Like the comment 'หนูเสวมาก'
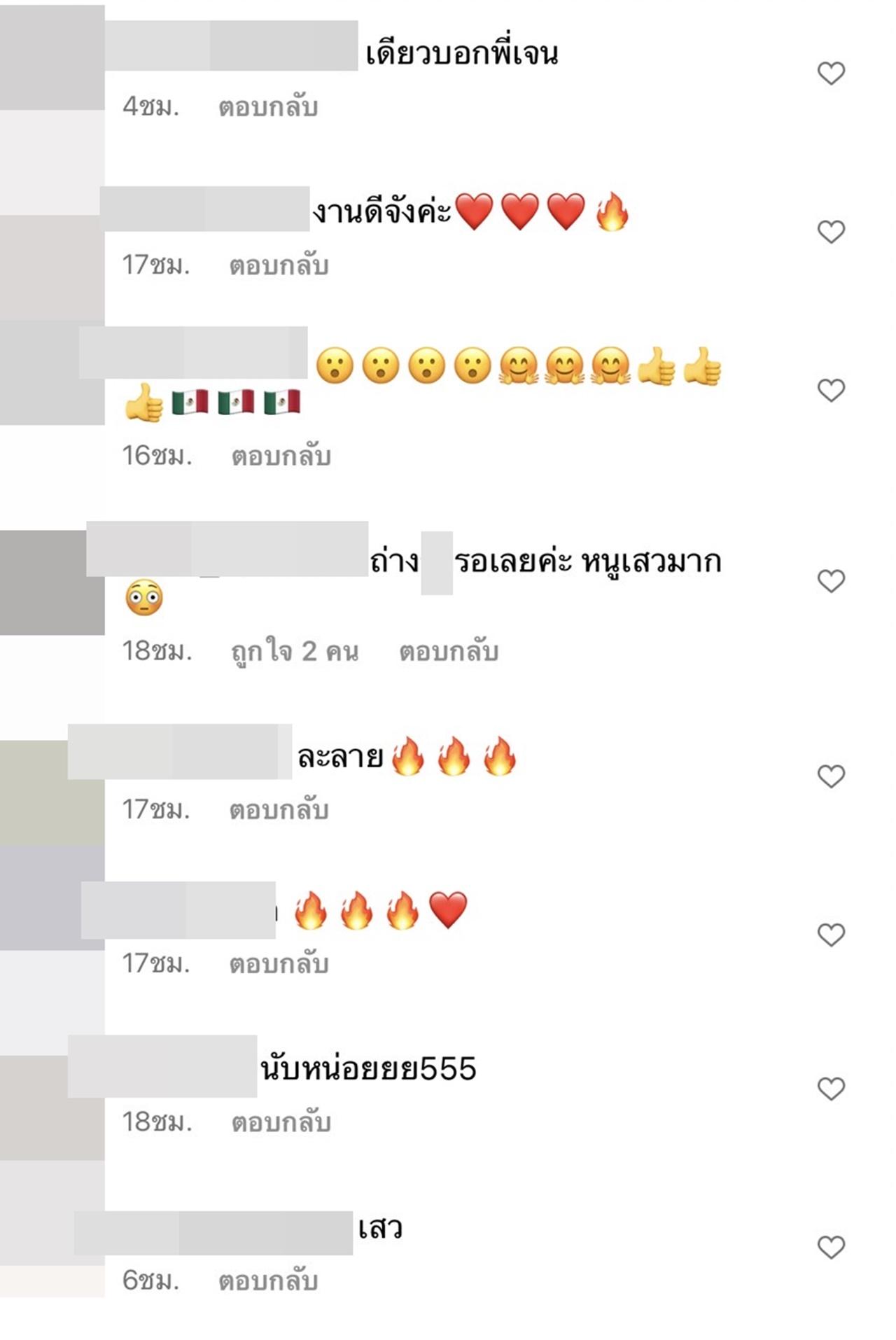The width and height of the screenshot is (896, 1340). tap(831, 581)
